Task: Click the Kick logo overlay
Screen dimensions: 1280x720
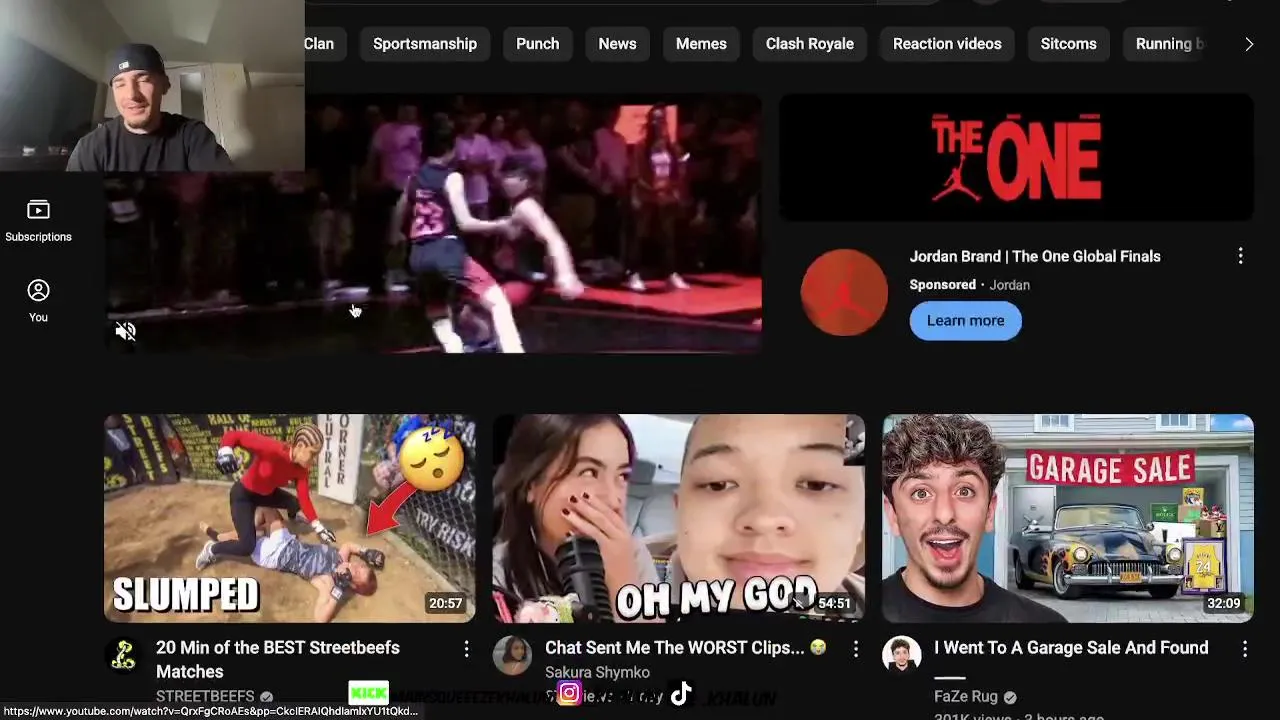Action: click(x=368, y=693)
